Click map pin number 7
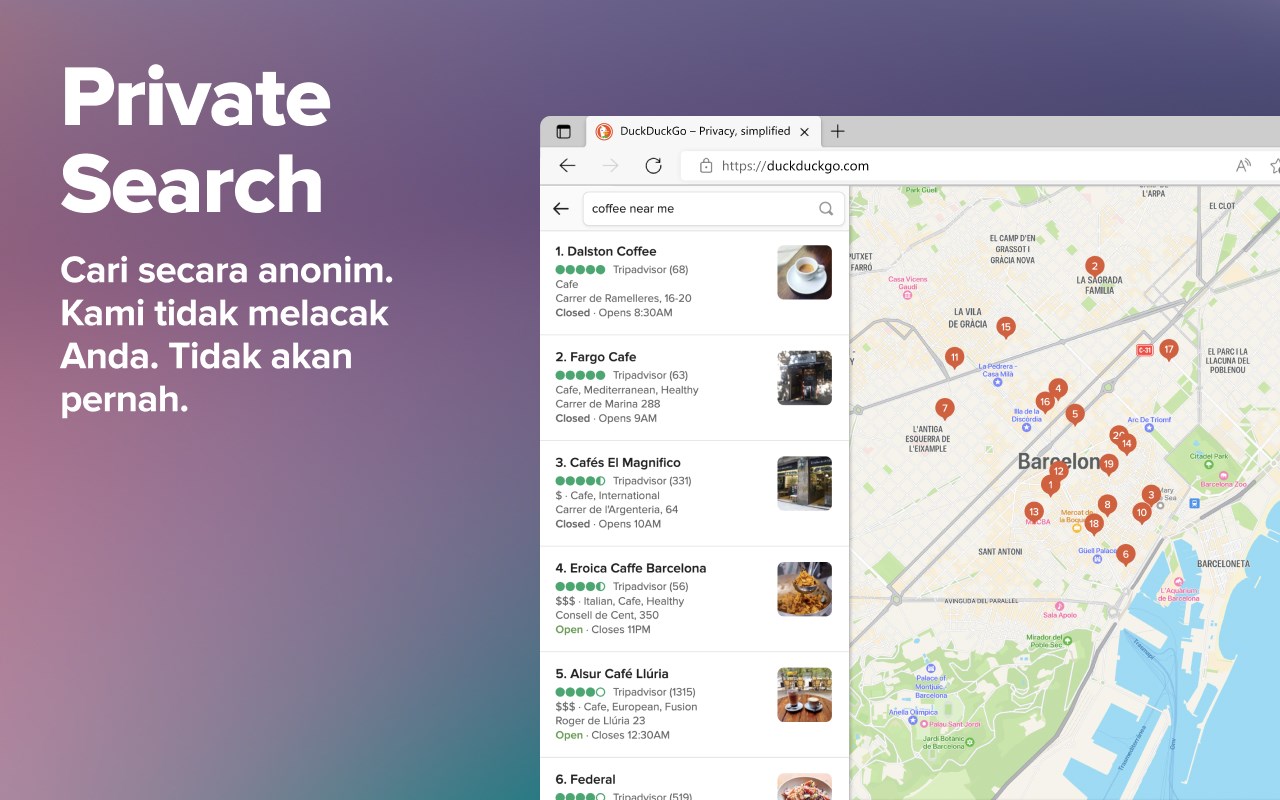Screen dimensions: 1280x800 944,409
